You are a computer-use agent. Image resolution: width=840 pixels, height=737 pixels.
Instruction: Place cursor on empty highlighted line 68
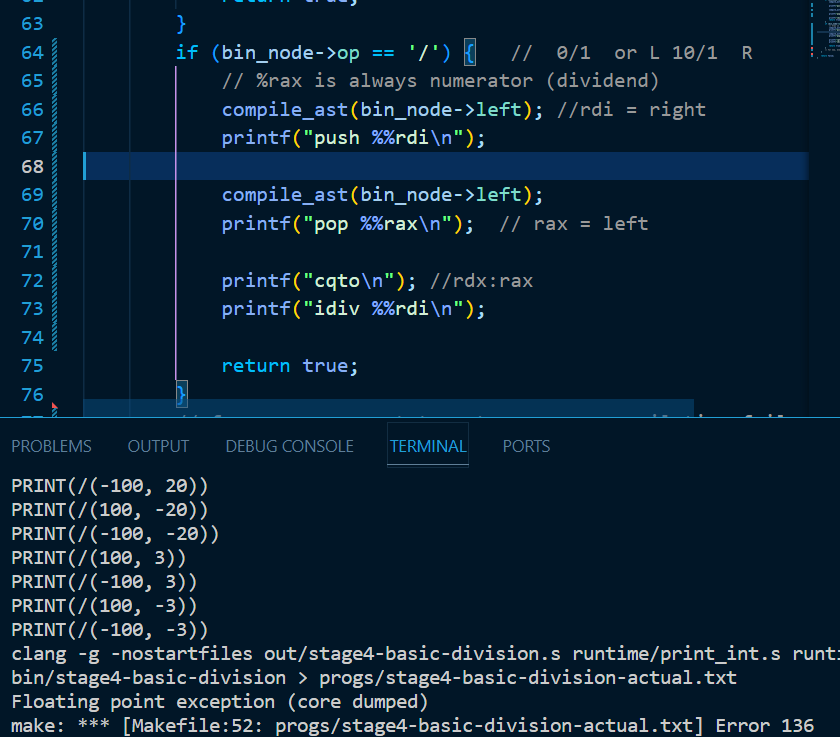400,166
